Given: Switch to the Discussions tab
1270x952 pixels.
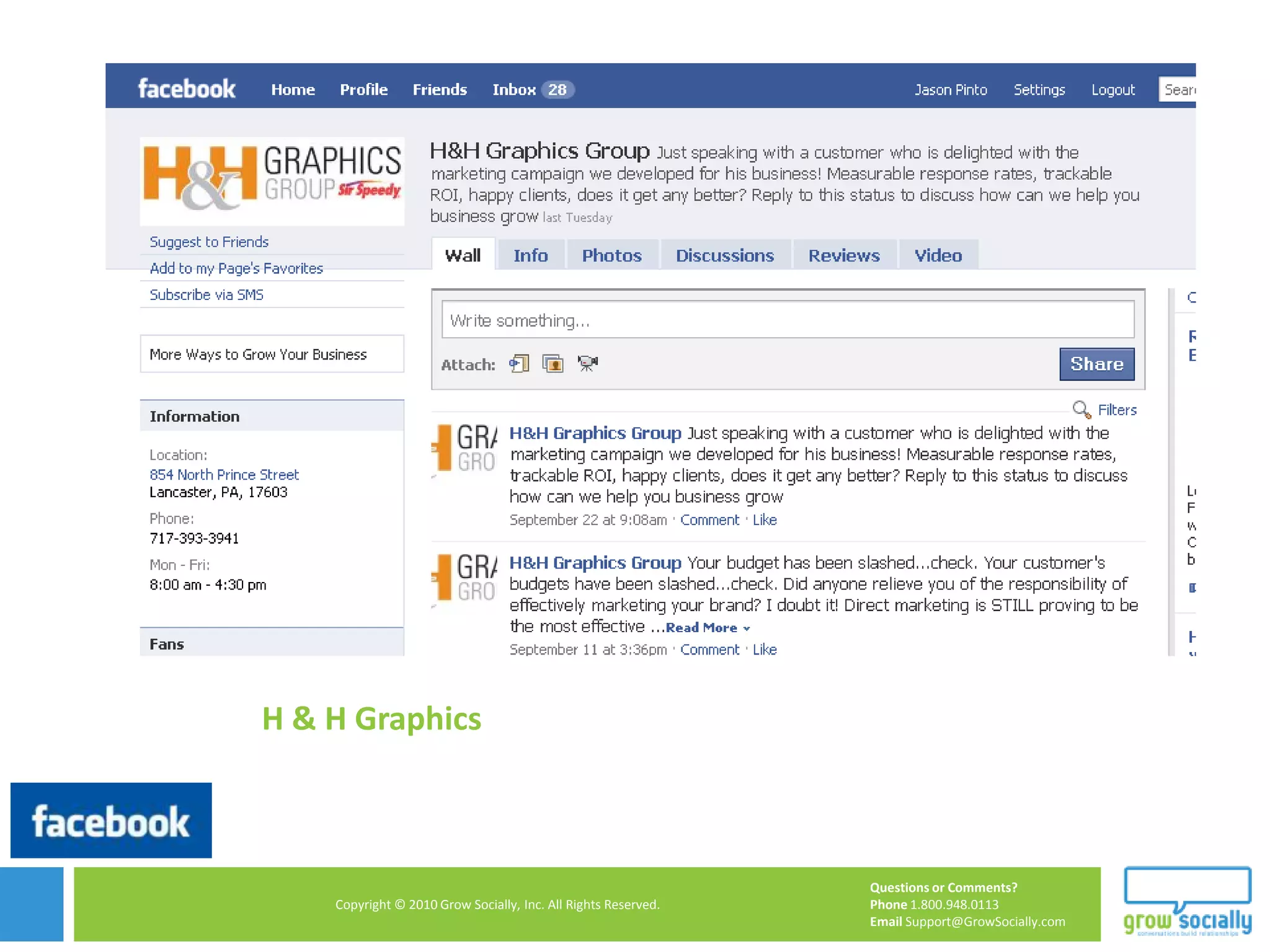Looking at the screenshot, I should pos(724,255).
